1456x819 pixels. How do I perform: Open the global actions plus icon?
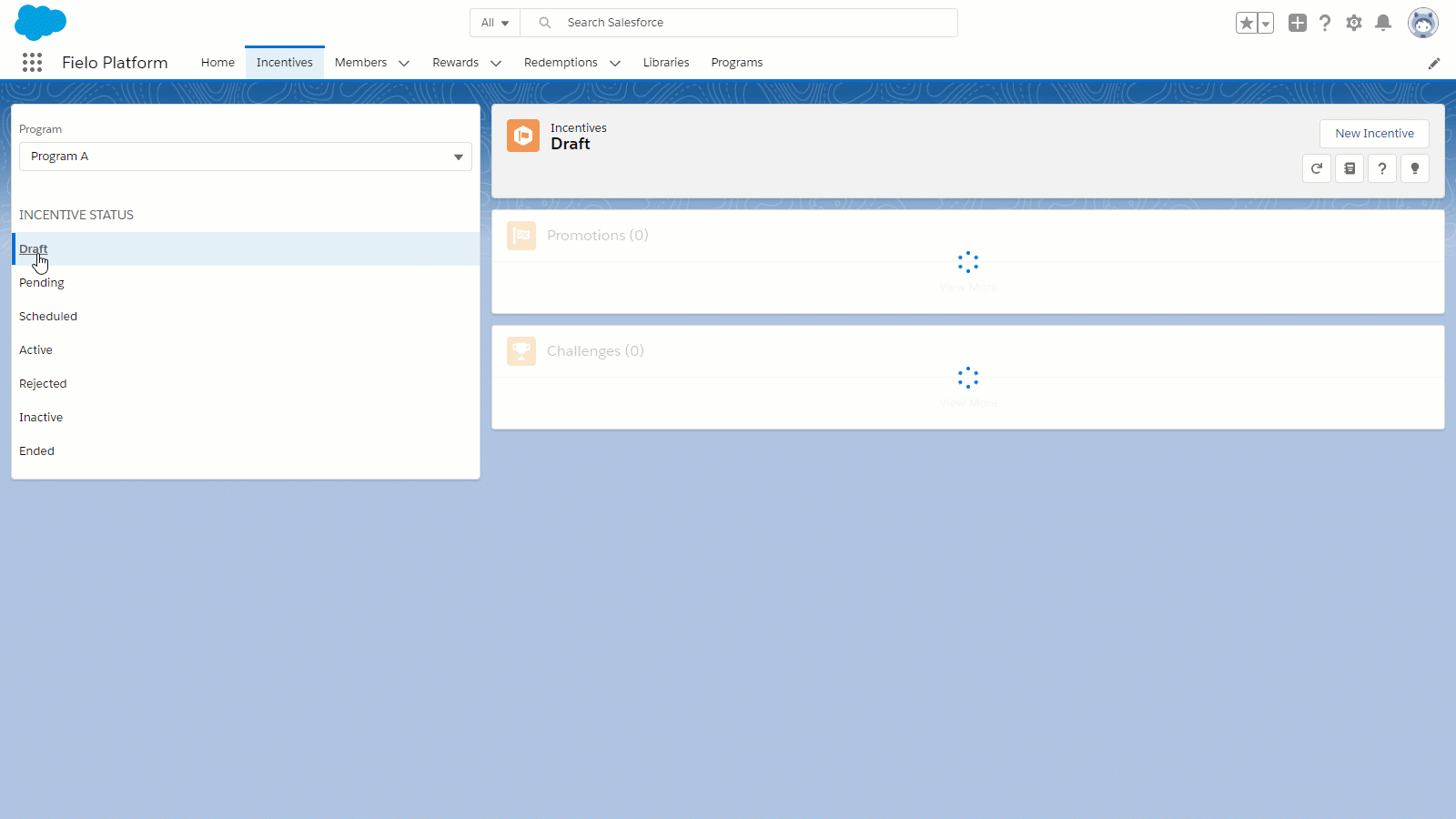pos(1298,23)
